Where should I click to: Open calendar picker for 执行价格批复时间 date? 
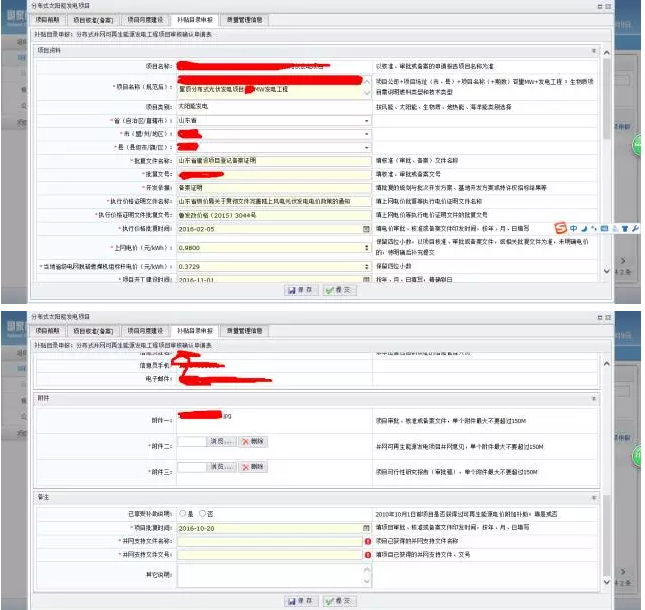pos(366,228)
